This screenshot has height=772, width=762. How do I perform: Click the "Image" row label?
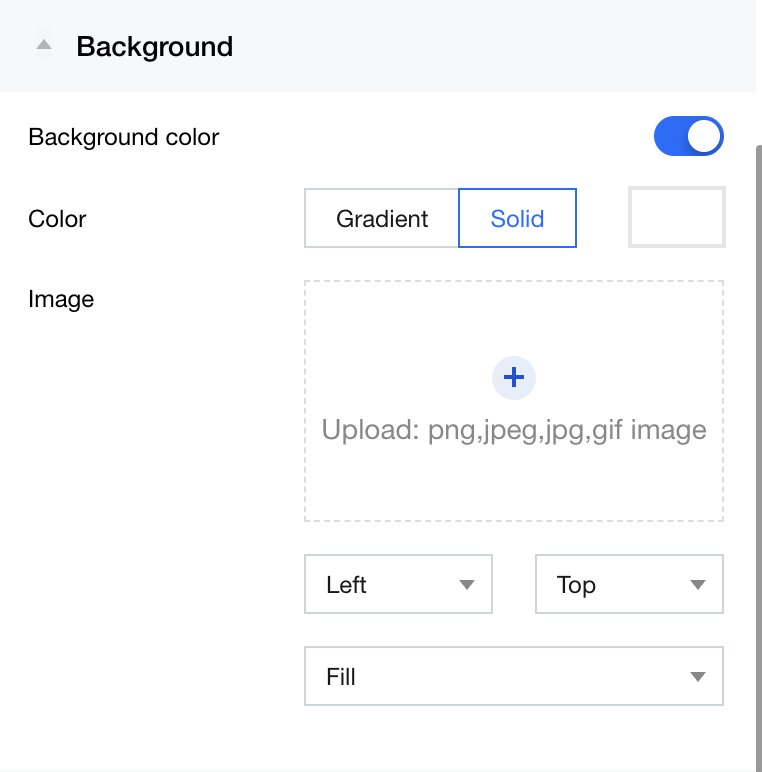[x=61, y=298]
